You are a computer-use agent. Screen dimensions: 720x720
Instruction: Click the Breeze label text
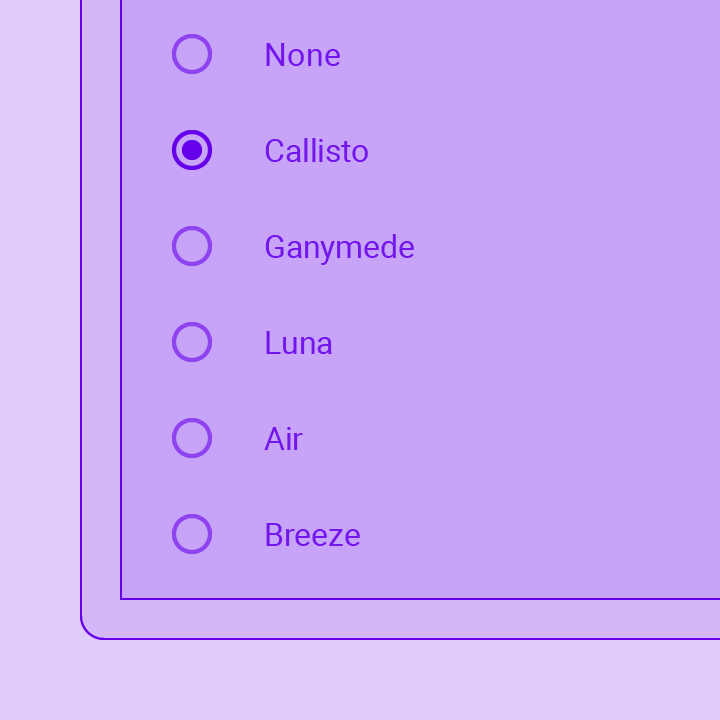313,535
